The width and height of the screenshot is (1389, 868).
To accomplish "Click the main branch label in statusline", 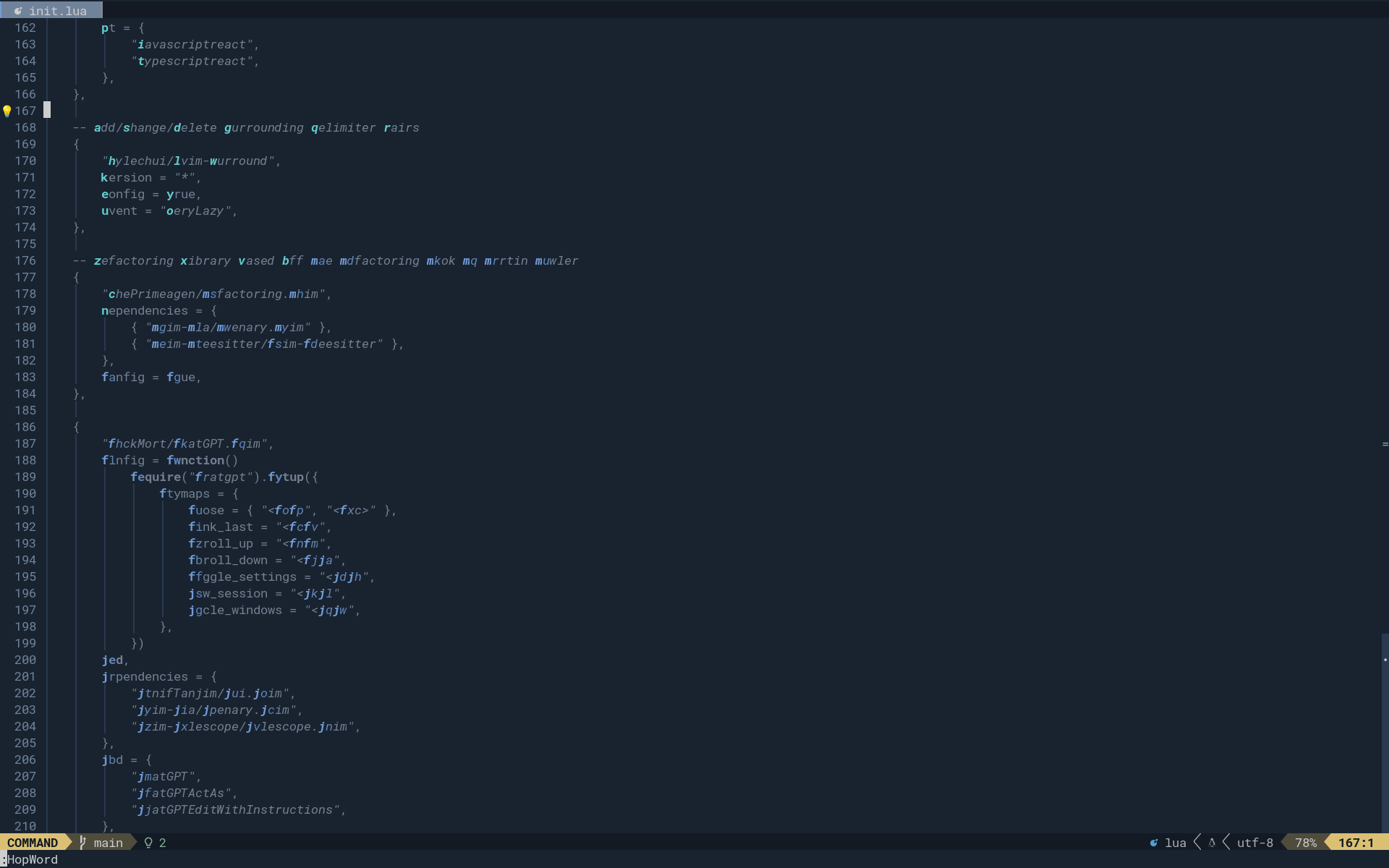I will click(109, 843).
